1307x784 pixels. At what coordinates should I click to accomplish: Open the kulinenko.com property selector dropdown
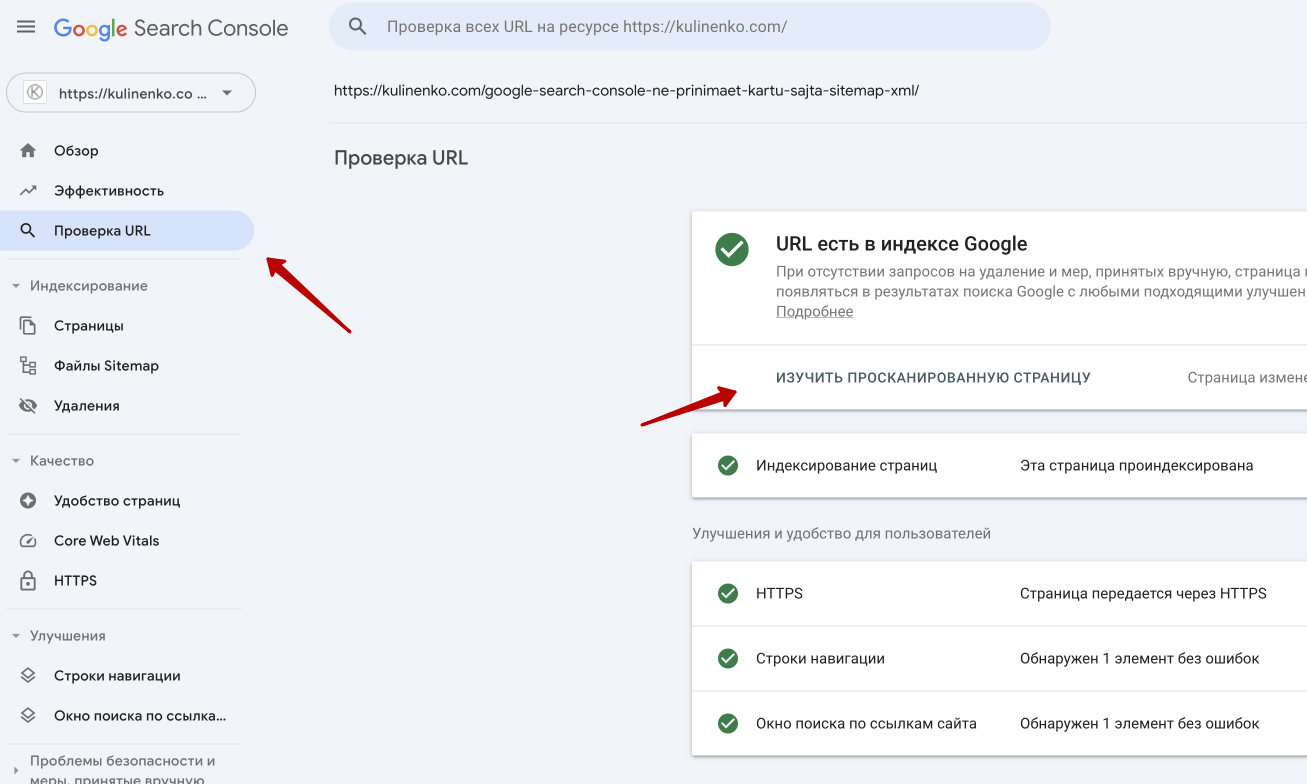pos(131,92)
